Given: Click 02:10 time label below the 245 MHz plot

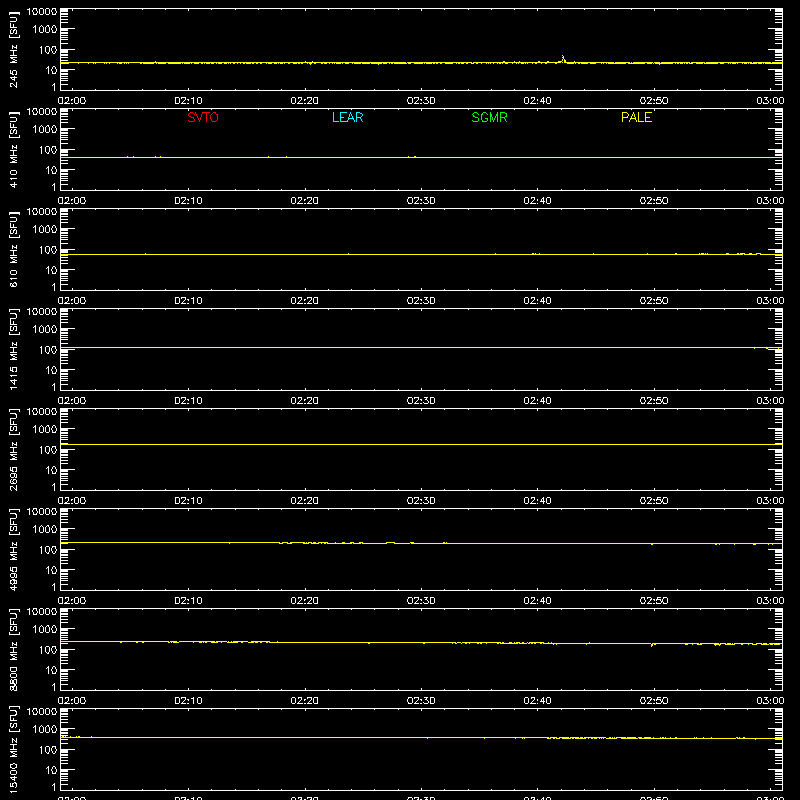Looking at the screenshot, I should 188,101.
